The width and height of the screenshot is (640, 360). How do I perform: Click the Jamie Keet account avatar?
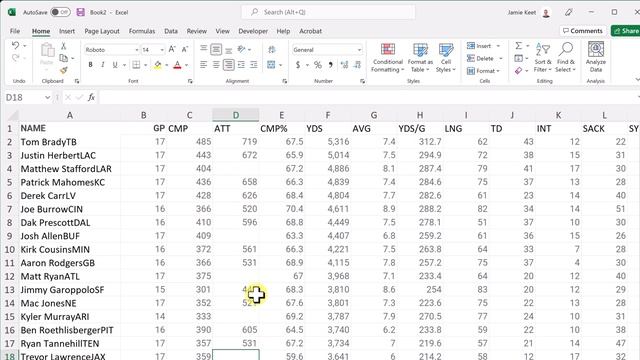coord(546,13)
